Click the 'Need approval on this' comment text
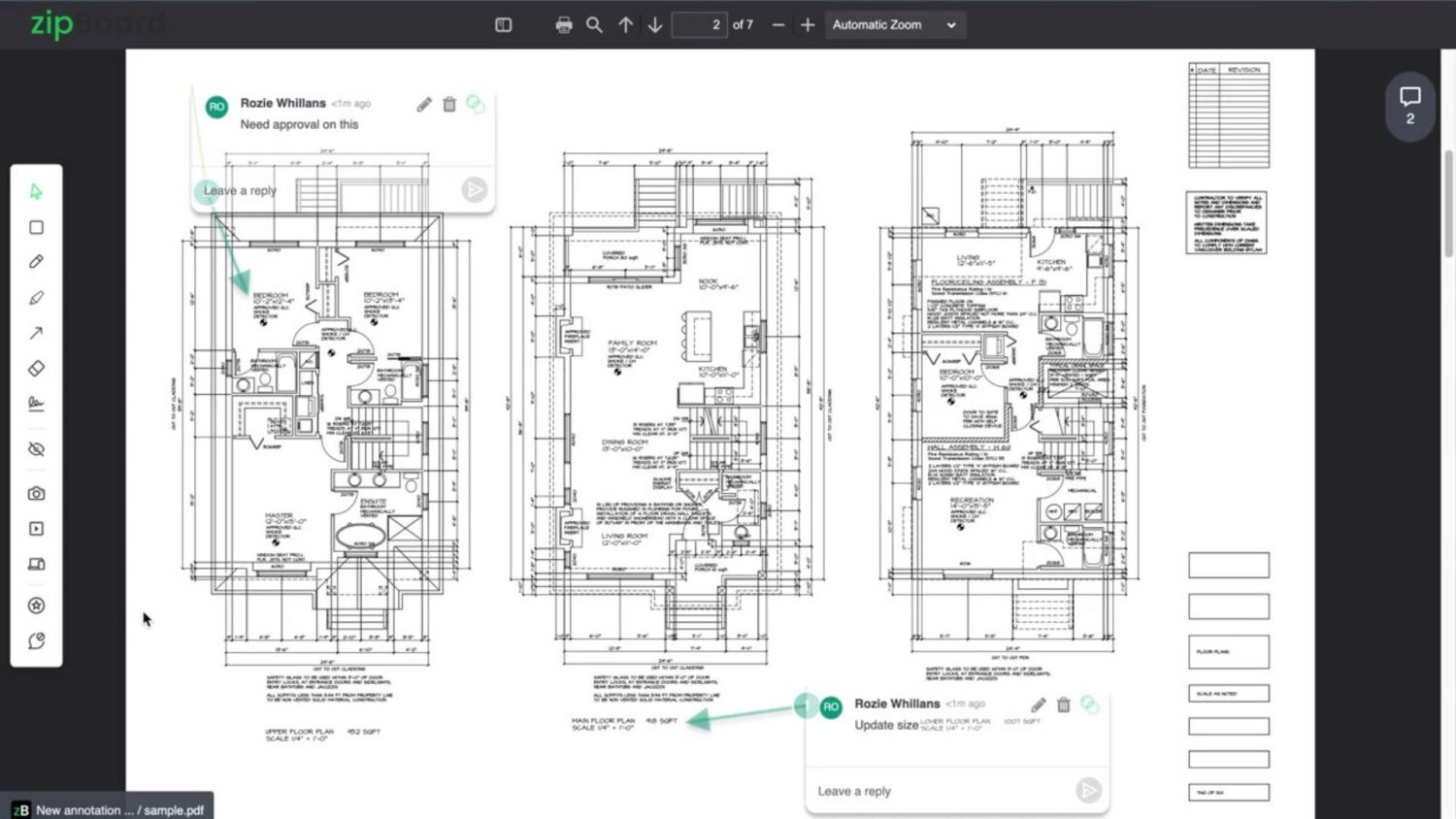Viewport: 1456px width, 819px height. 299,124
